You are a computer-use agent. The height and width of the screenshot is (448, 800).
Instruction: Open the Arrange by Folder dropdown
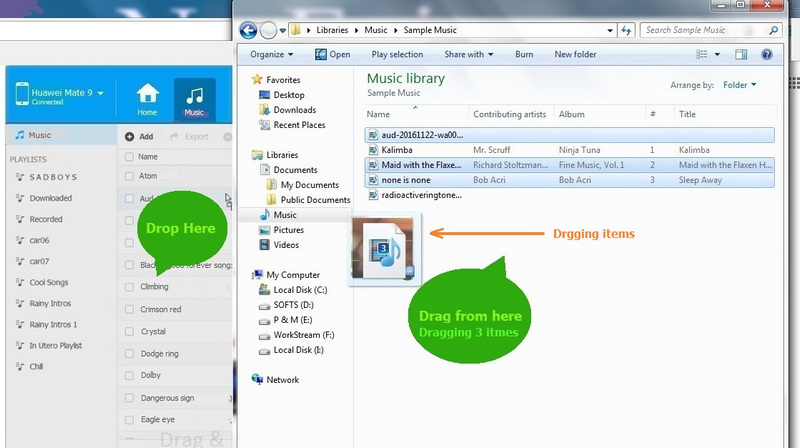(x=739, y=85)
